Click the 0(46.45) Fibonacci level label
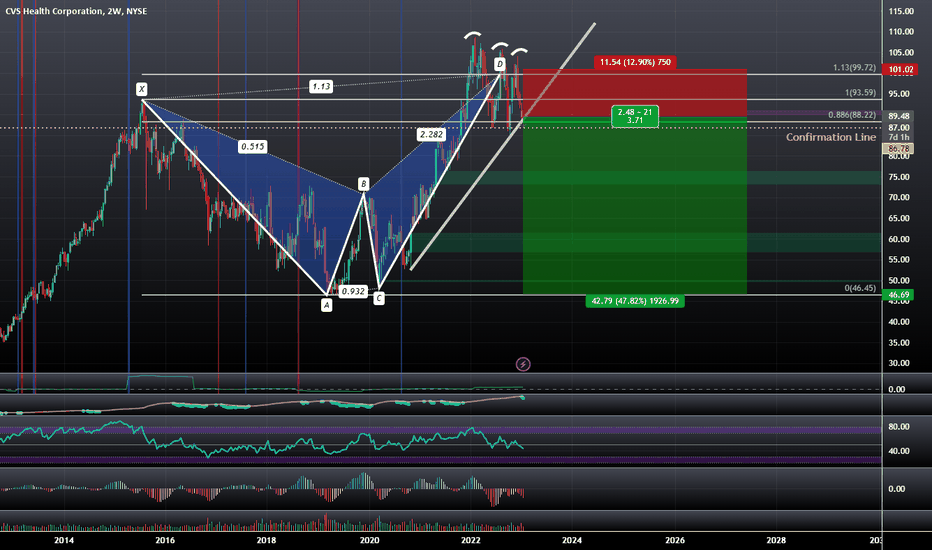This screenshot has height=550, width=932. click(860, 288)
